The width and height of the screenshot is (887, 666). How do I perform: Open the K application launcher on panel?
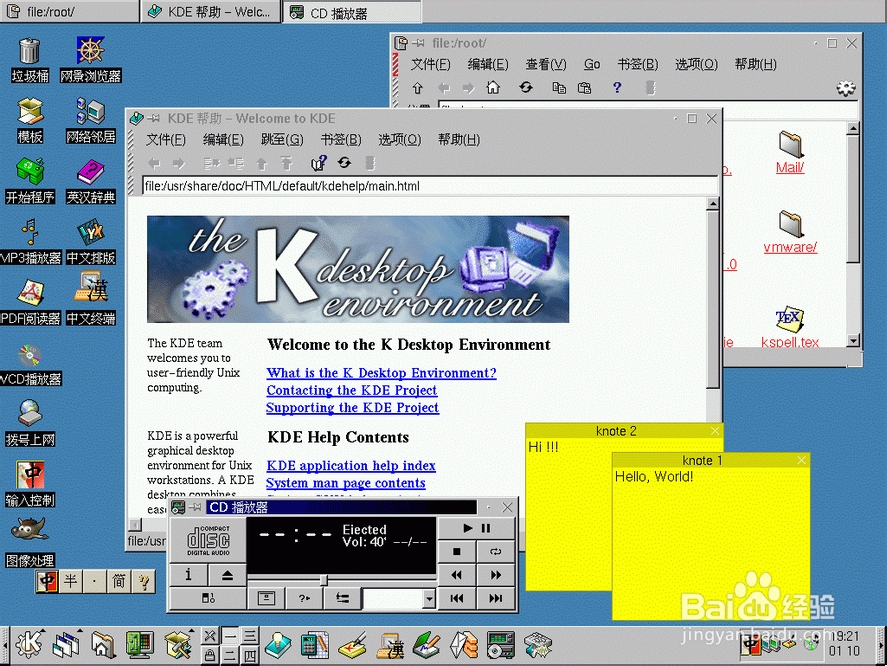pyautogui.click(x=29, y=644)
